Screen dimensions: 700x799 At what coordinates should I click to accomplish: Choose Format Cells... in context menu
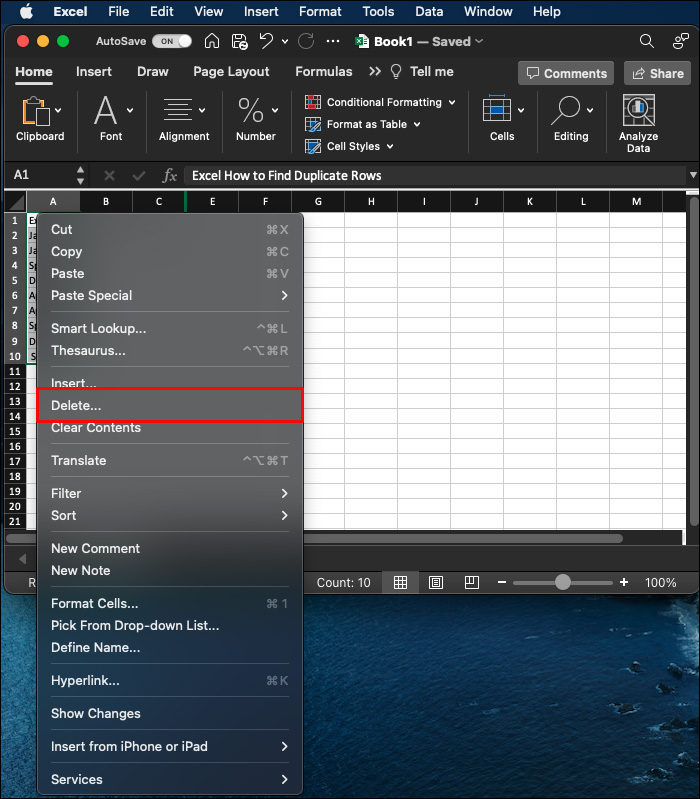[170, 603]
